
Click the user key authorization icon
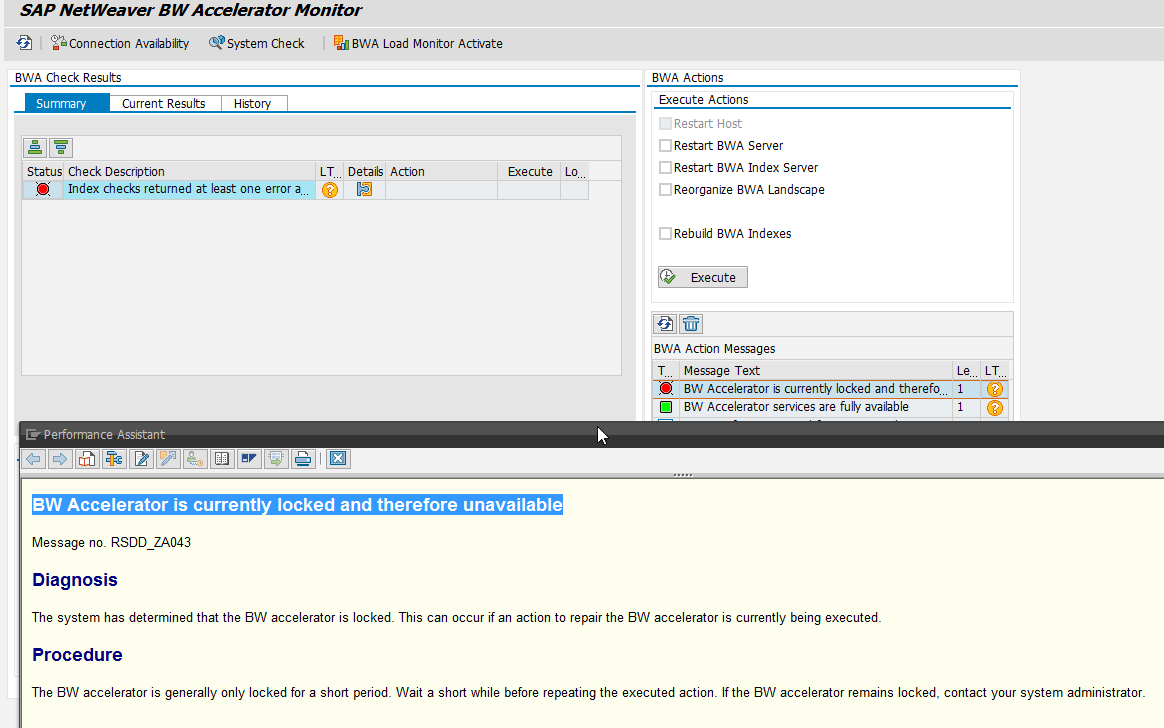coord(194,459)
